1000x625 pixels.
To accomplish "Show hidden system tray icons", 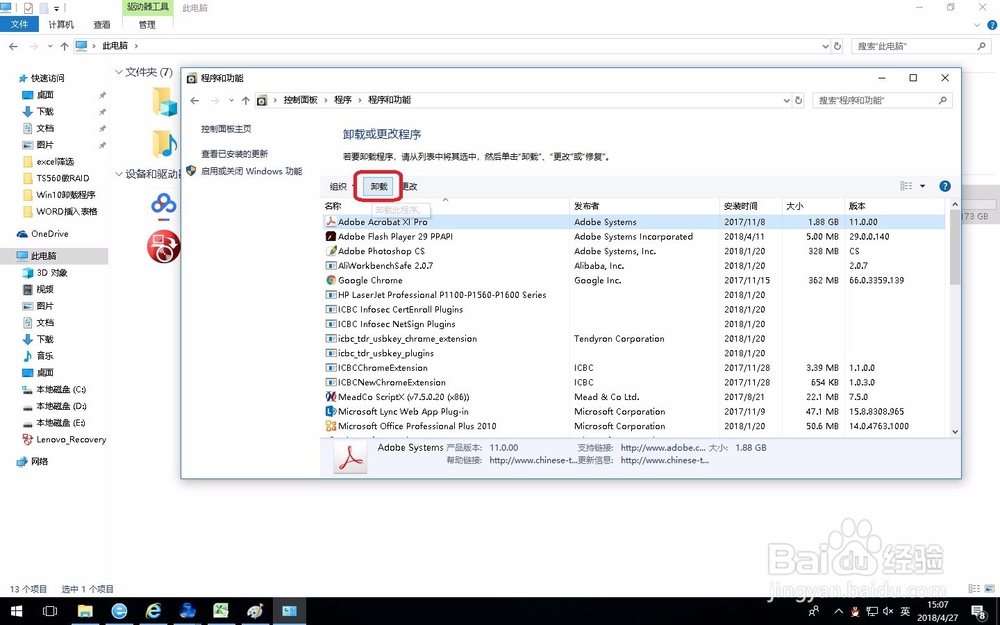I will 839,611.
